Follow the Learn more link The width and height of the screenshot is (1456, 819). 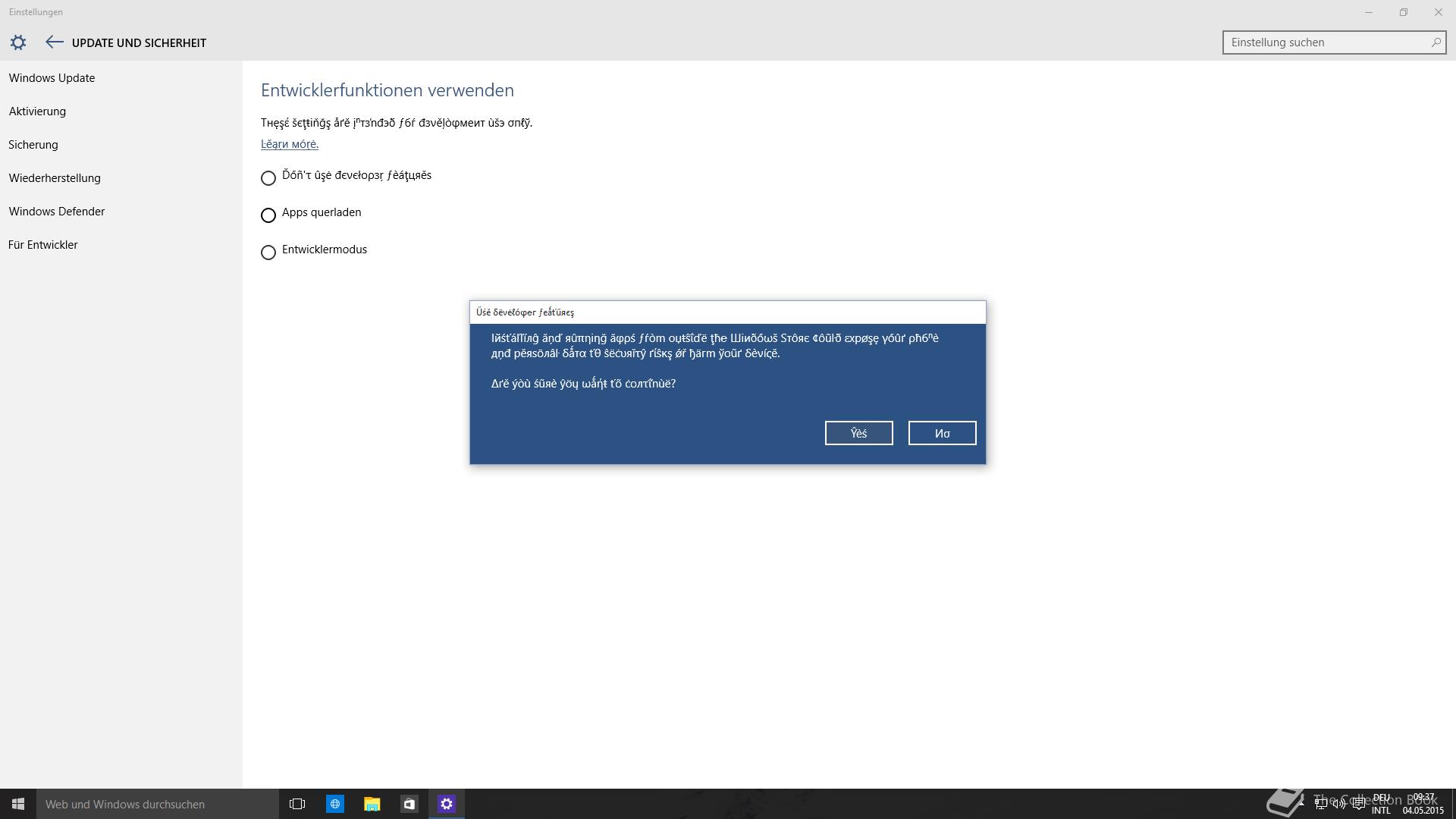point(290,144)
